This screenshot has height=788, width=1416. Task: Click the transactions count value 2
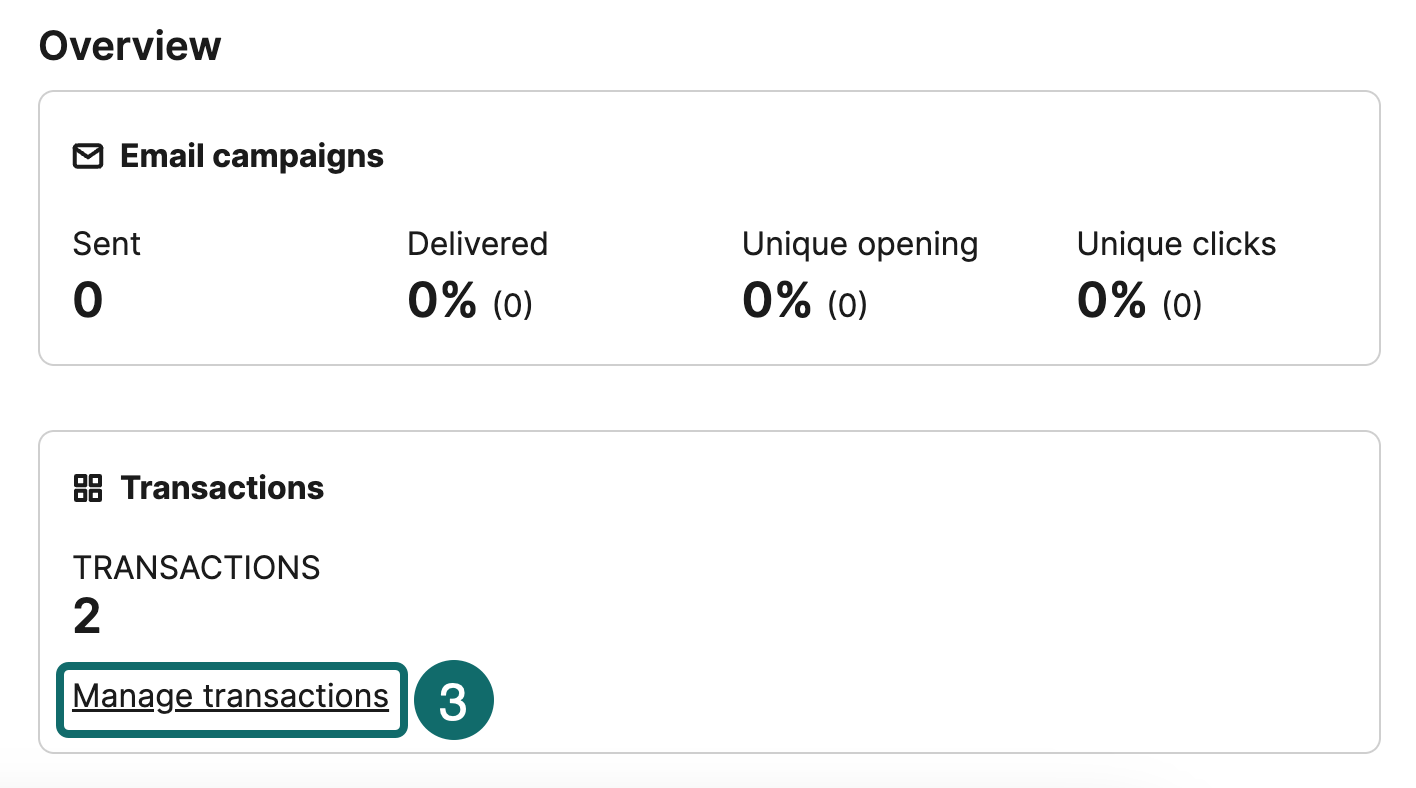point(87,618)
